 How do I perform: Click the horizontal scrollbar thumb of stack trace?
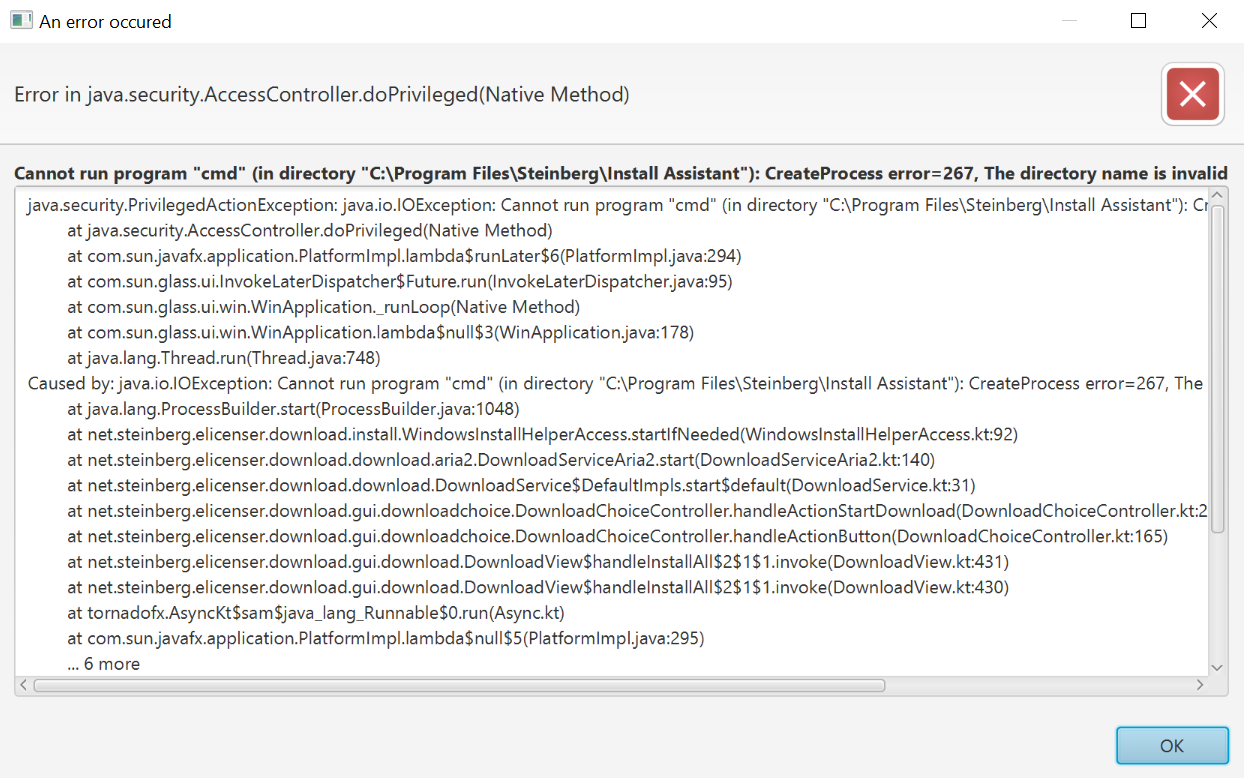[459, 686]
